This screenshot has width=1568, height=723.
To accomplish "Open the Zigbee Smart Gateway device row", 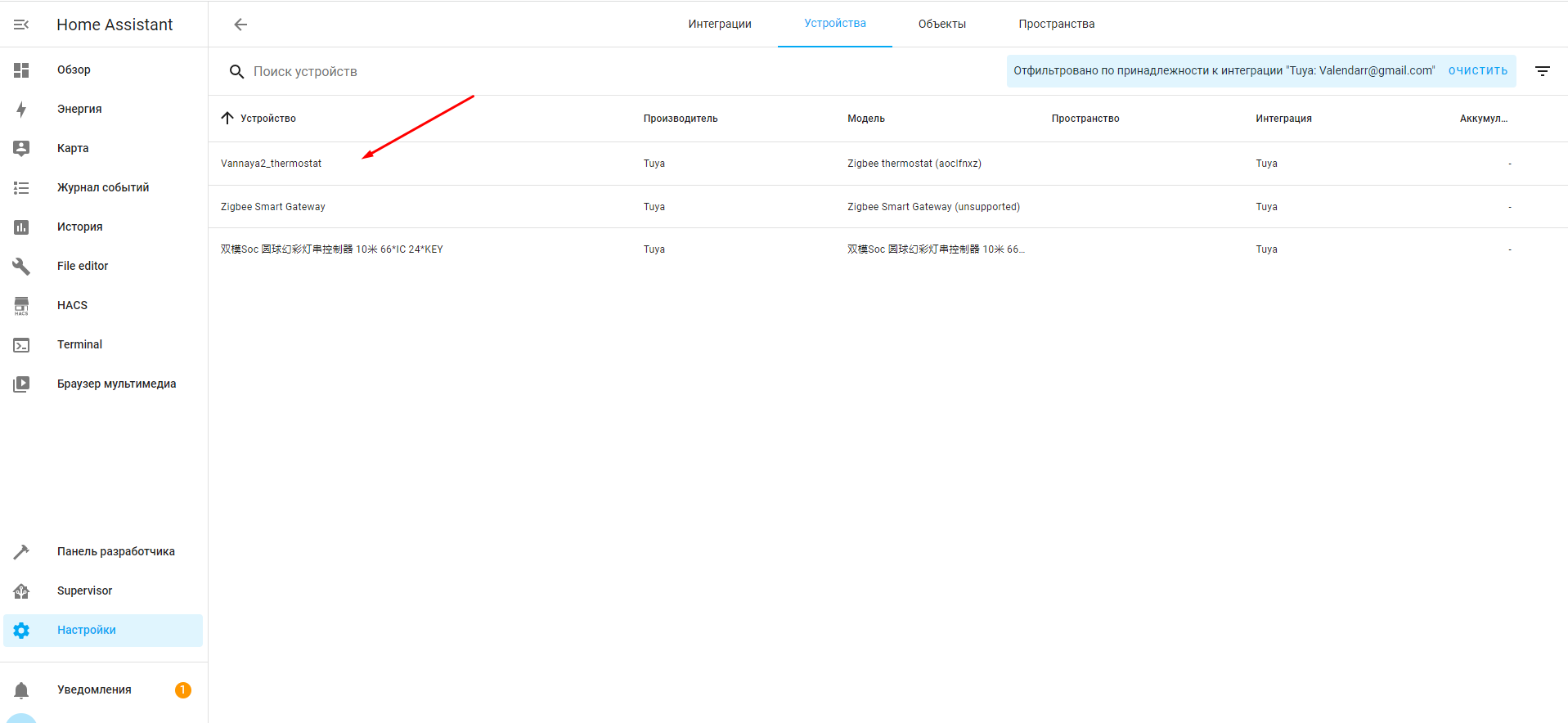I will 888,207.
